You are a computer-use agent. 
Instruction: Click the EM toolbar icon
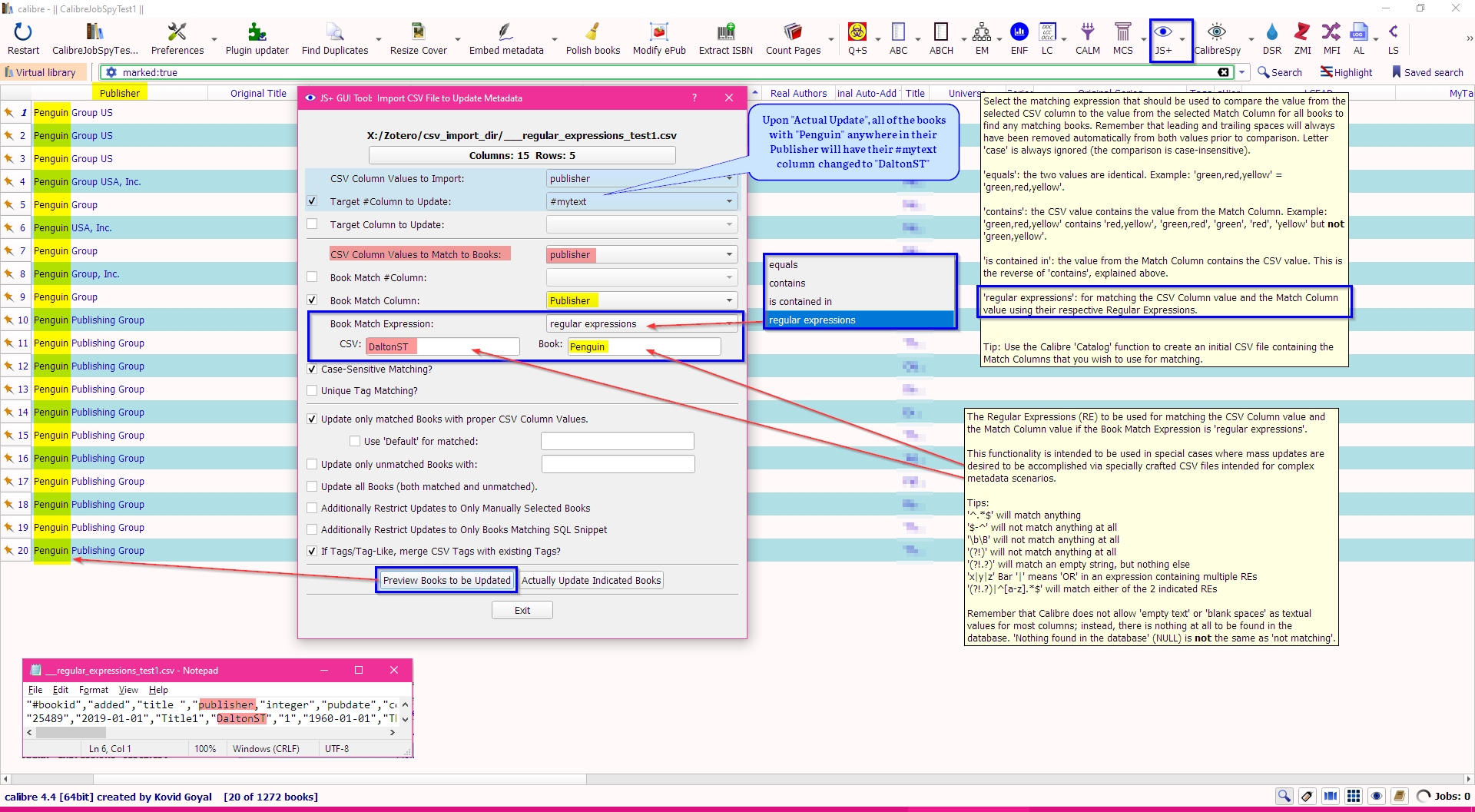pyautogui.click(x=982, y=39)
